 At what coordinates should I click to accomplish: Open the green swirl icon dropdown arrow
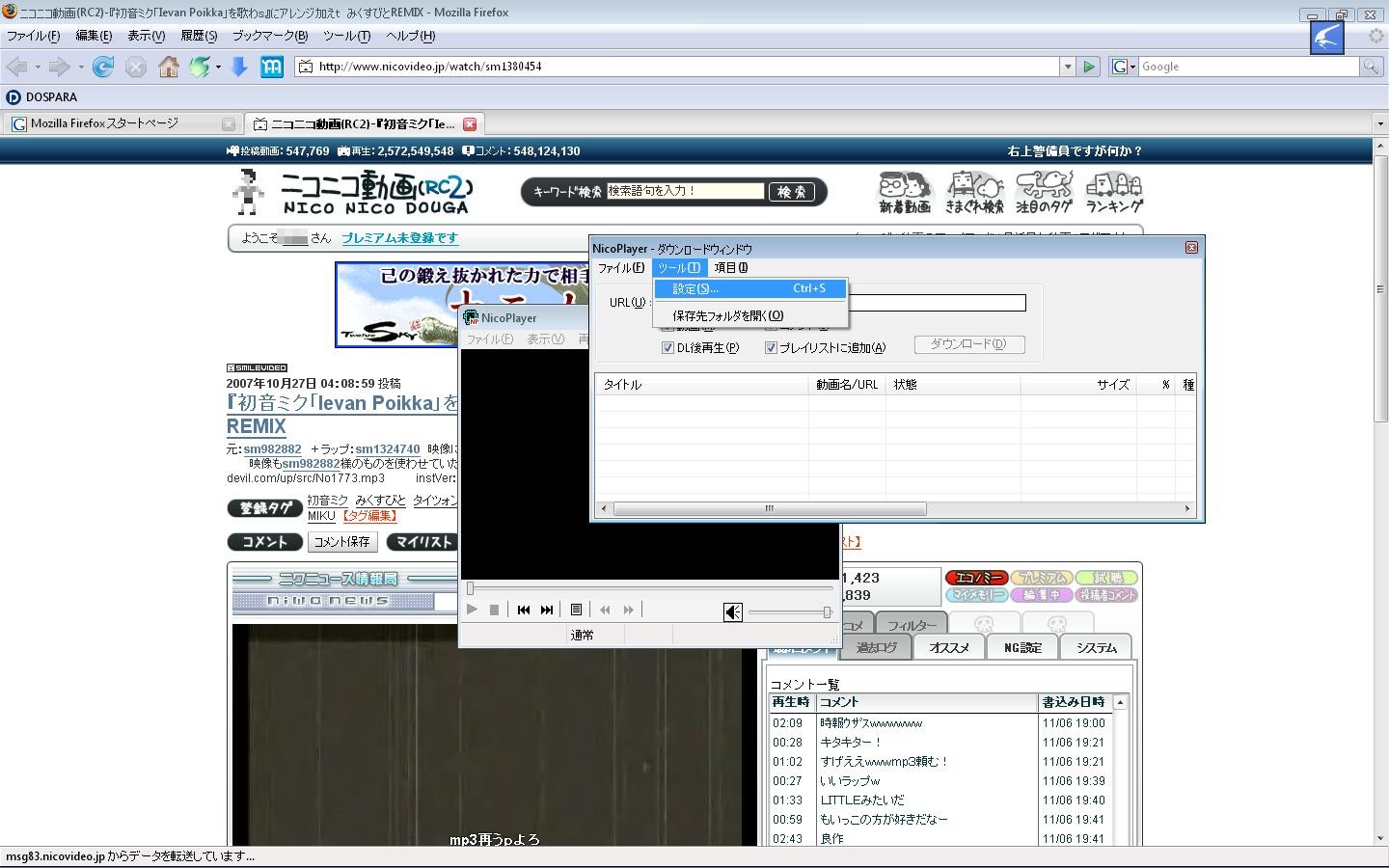click(218, 67)
